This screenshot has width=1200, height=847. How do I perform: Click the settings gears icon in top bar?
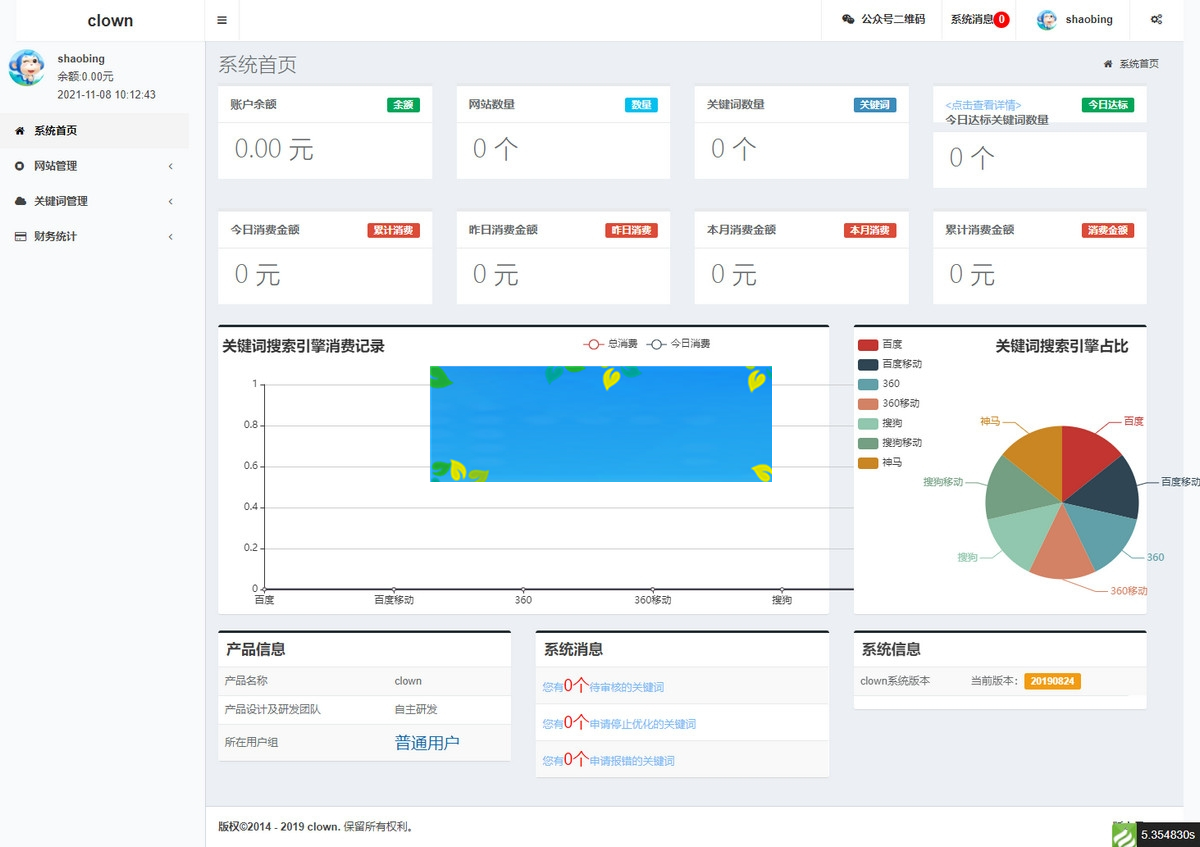tap(1156, 19)
